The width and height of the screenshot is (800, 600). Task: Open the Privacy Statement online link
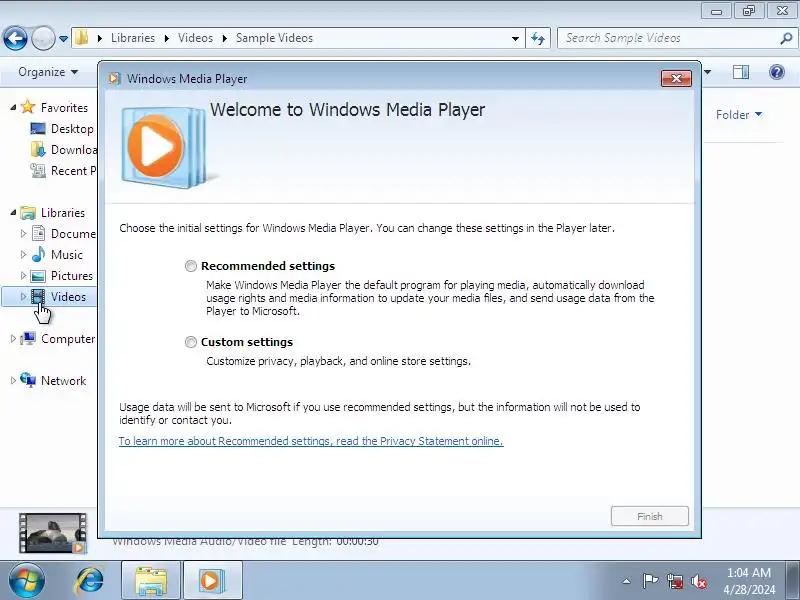[x=311, y=441]
